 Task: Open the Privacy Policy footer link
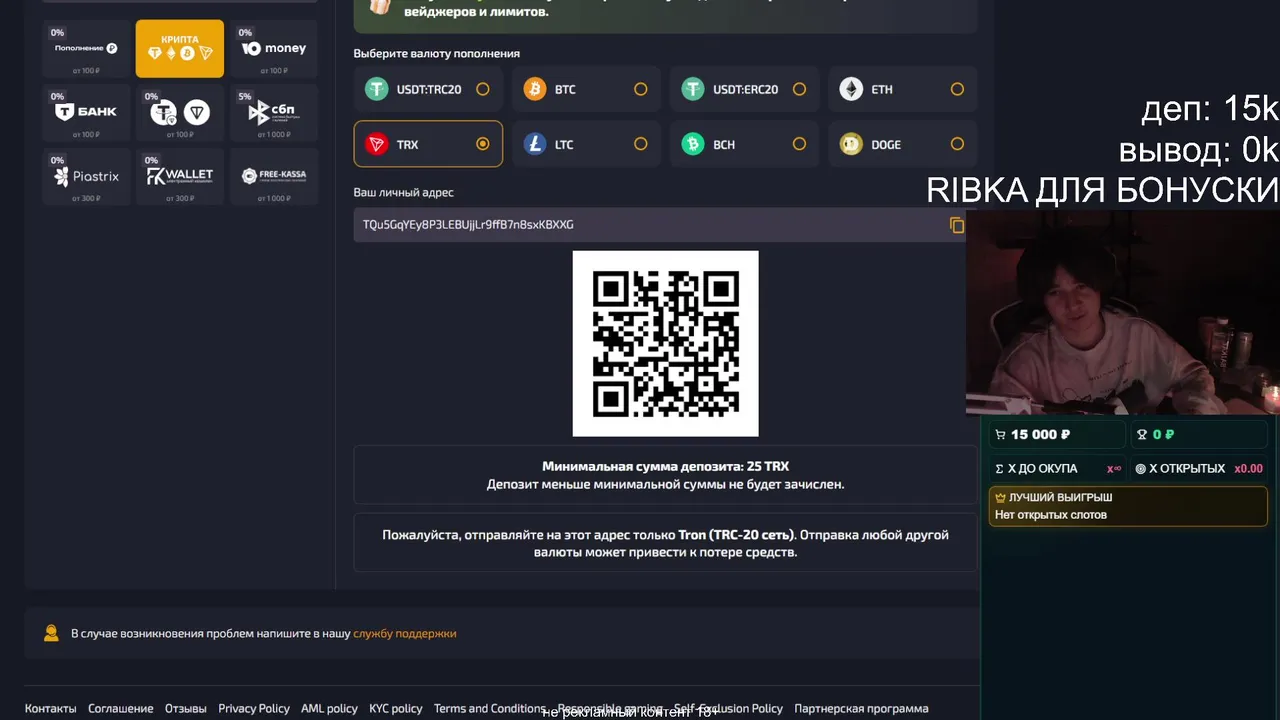[x=254, y=708]
